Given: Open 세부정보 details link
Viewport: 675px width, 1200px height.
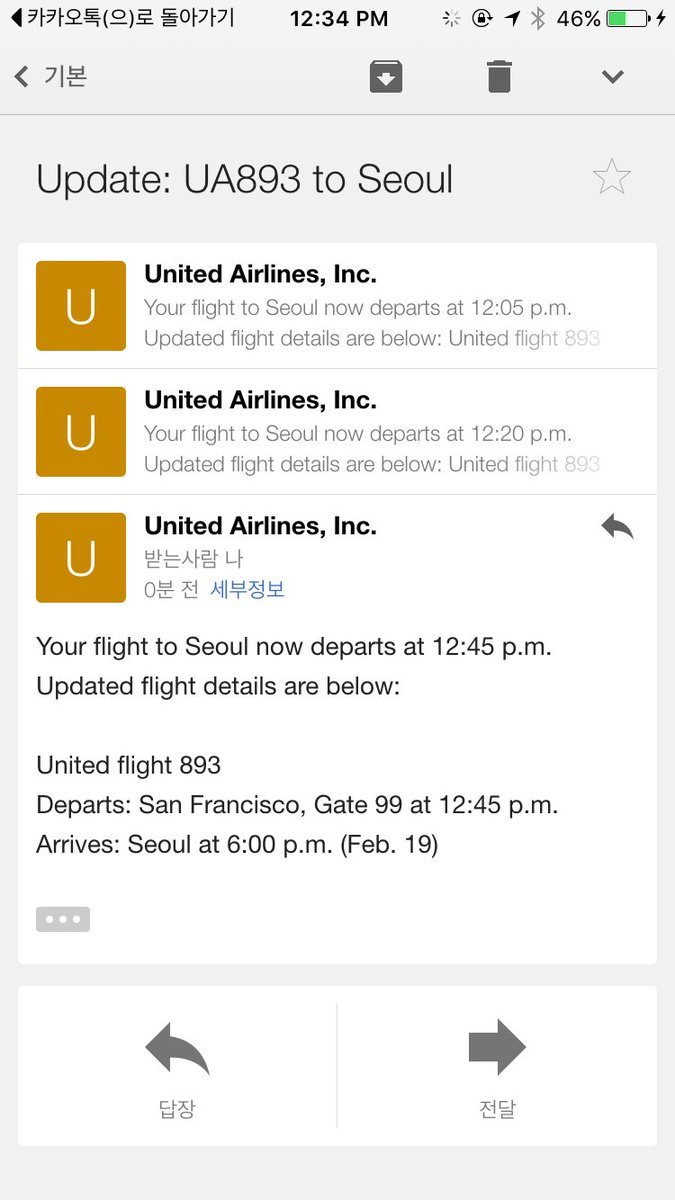Looking at the screenshot, I should click(x=247, y=590).
